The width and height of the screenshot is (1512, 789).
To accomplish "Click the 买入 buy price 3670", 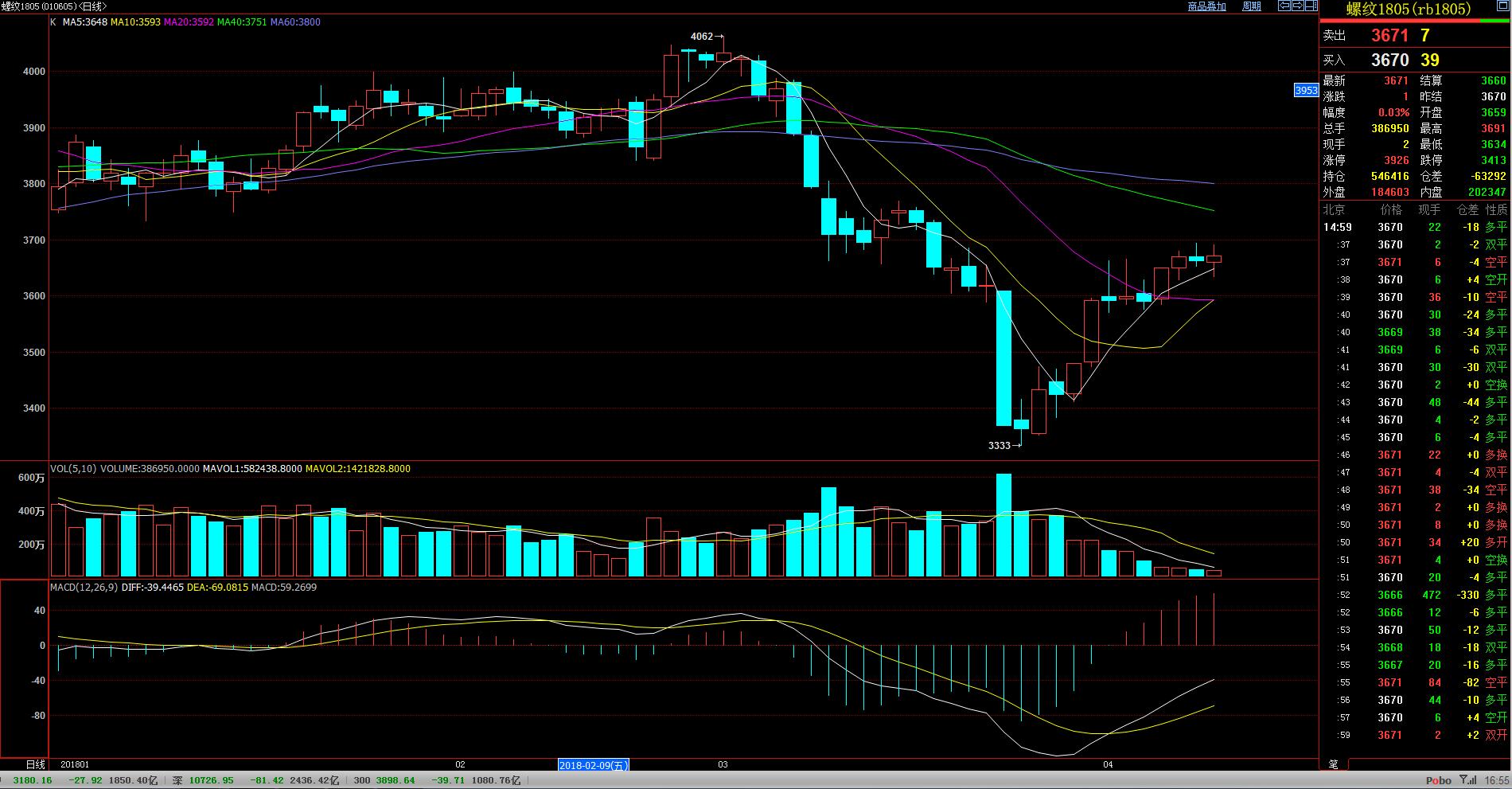I will coord(1389,61).
